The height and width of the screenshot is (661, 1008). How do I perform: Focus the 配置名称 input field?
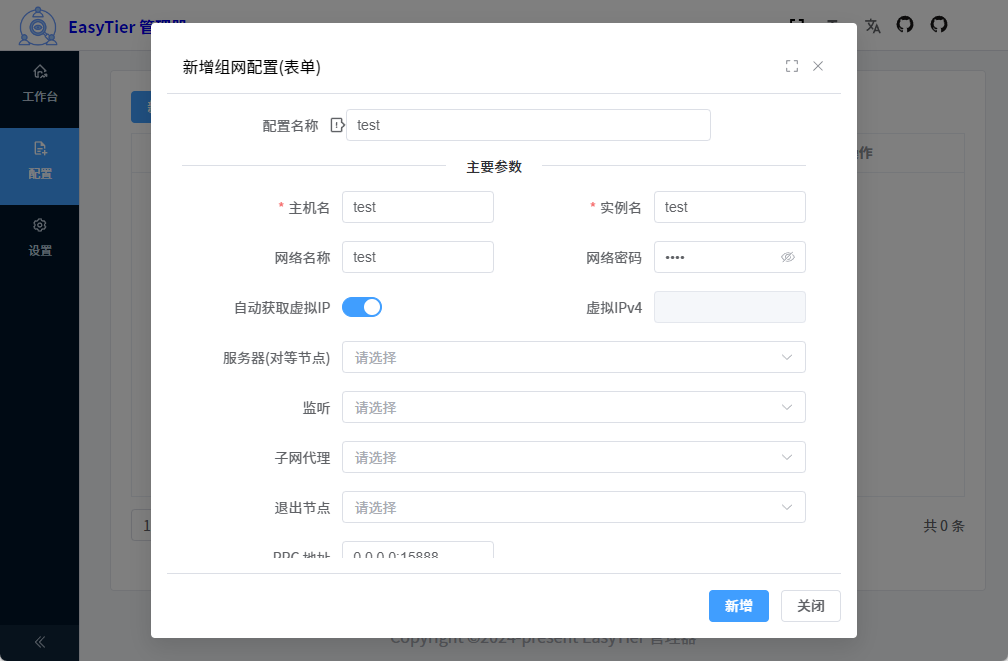point(528,125)
